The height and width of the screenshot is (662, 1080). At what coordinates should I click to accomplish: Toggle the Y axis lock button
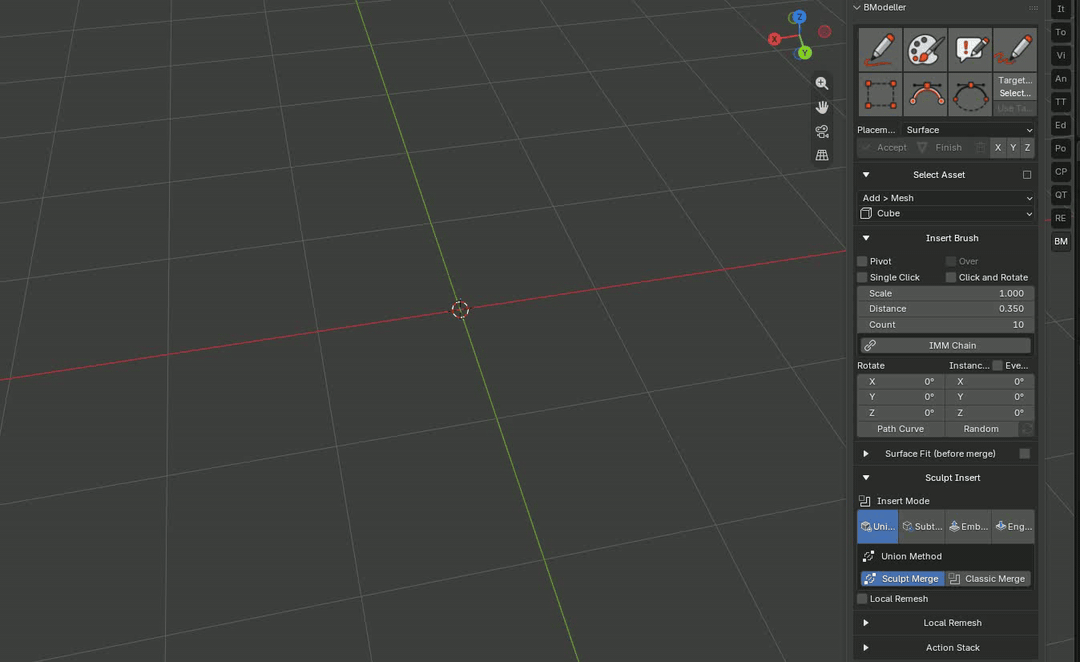coord(1012,147)
